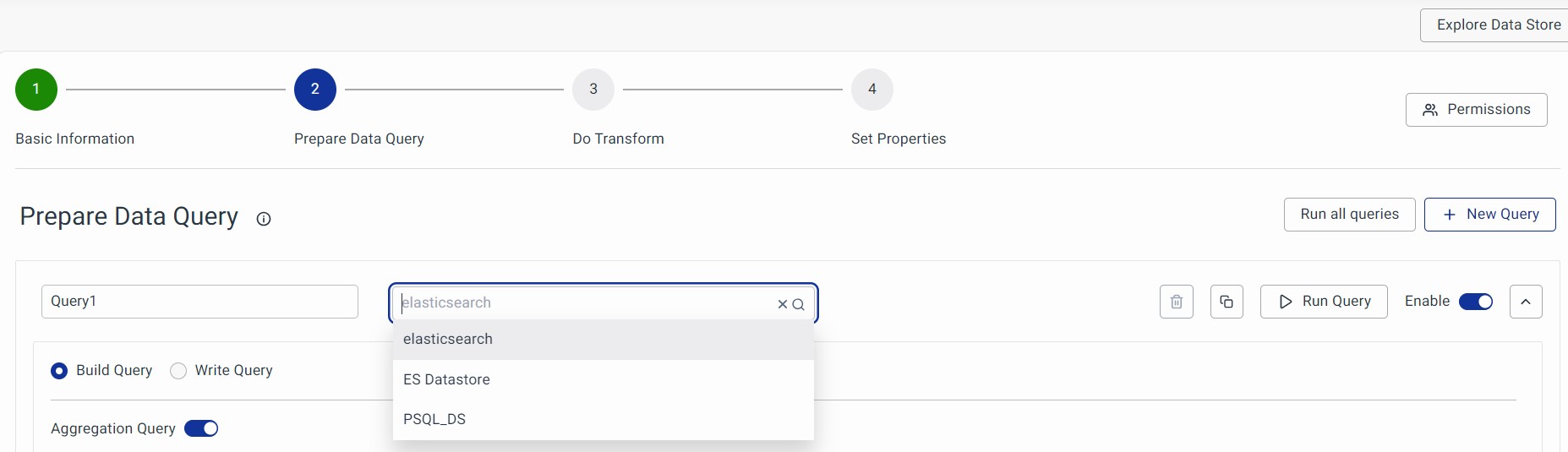Select the Write Query radio button
The width and height of the screenshot is (1568, 452).
point(178,371)
